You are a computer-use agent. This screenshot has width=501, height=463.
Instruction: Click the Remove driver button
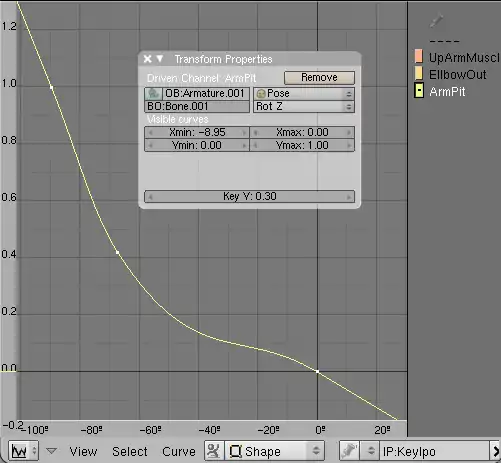(319, 77)
